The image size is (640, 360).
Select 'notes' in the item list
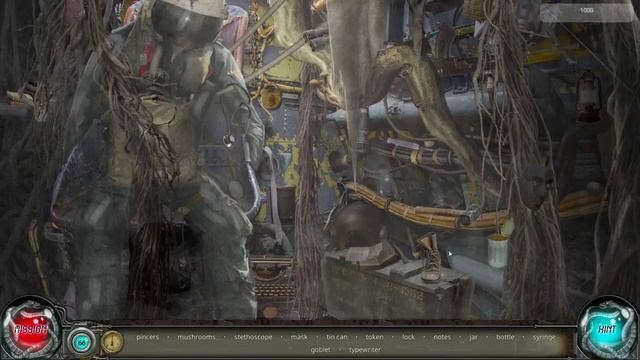point(442,337)
